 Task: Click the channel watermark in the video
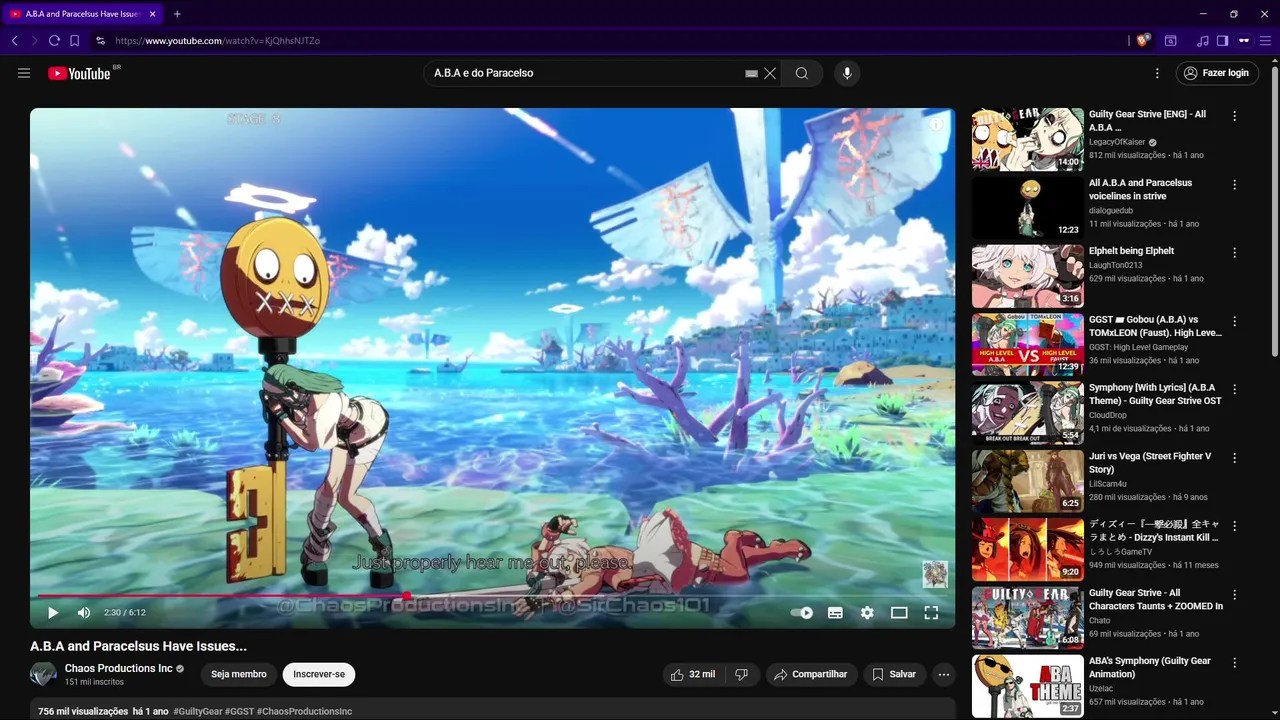[934, 574]
